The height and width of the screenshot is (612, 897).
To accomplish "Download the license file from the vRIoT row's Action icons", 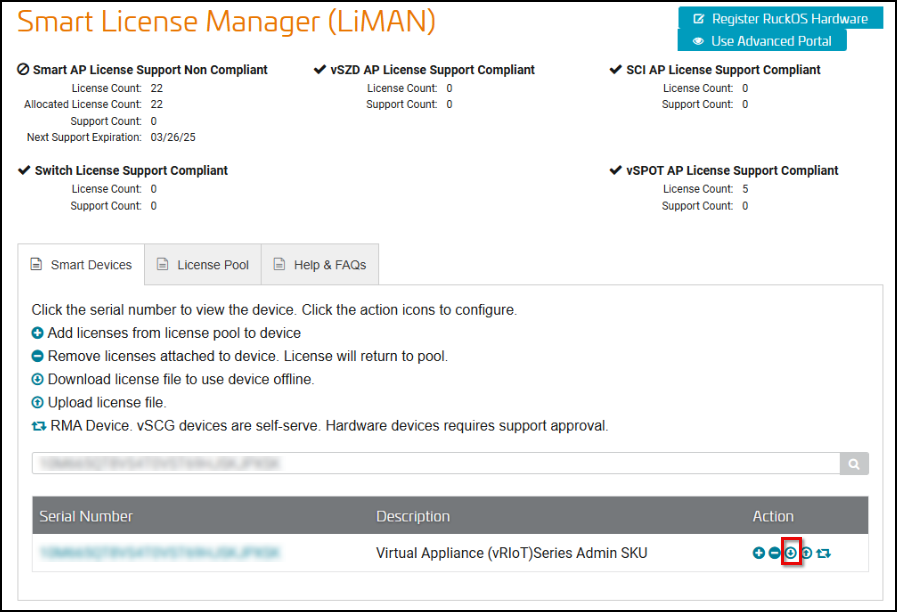I will 790,553.
